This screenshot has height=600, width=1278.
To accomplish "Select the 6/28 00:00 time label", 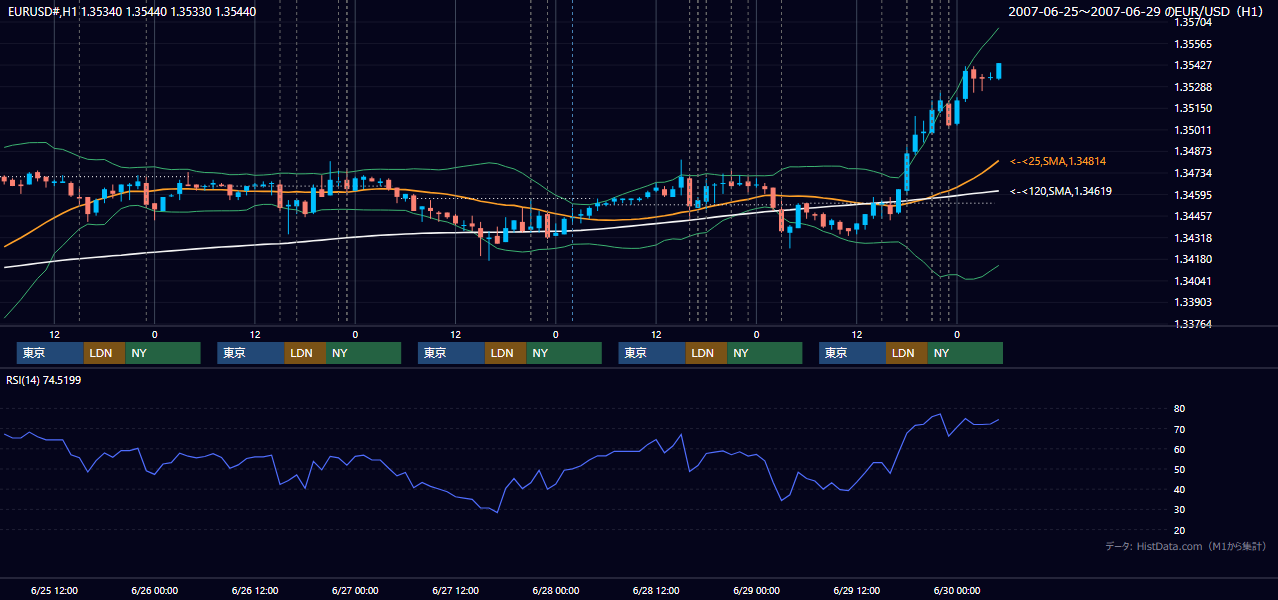I will coord(555,590).
